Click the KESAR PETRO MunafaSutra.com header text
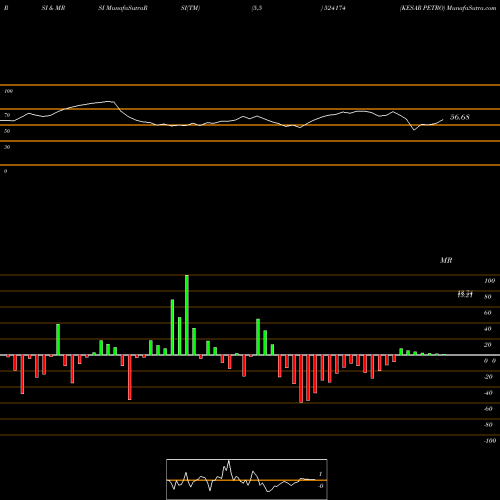The width and height of the screenshot is (500, 500). pos(448,8)
